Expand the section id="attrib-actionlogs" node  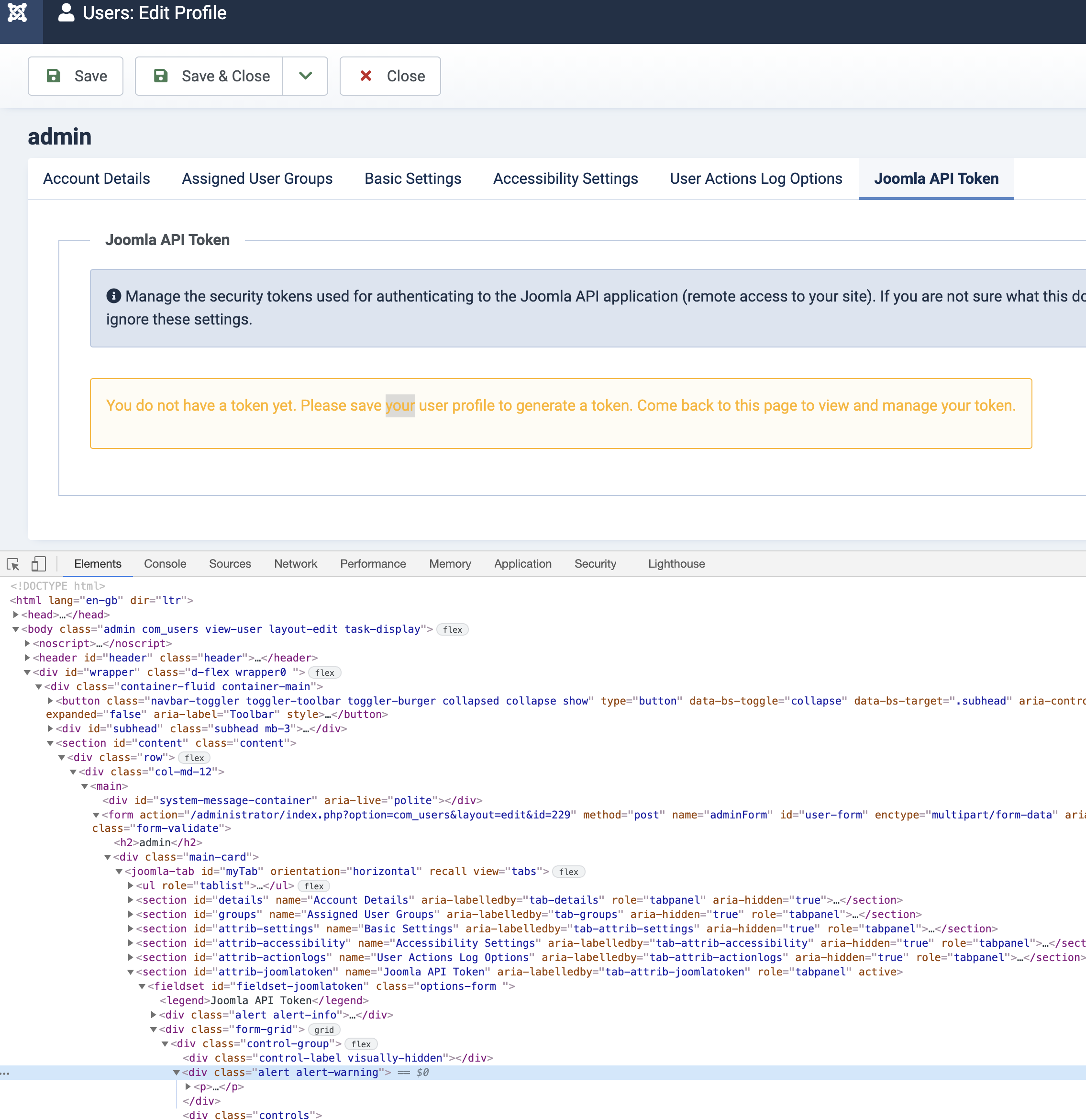[x=131, y=957]
